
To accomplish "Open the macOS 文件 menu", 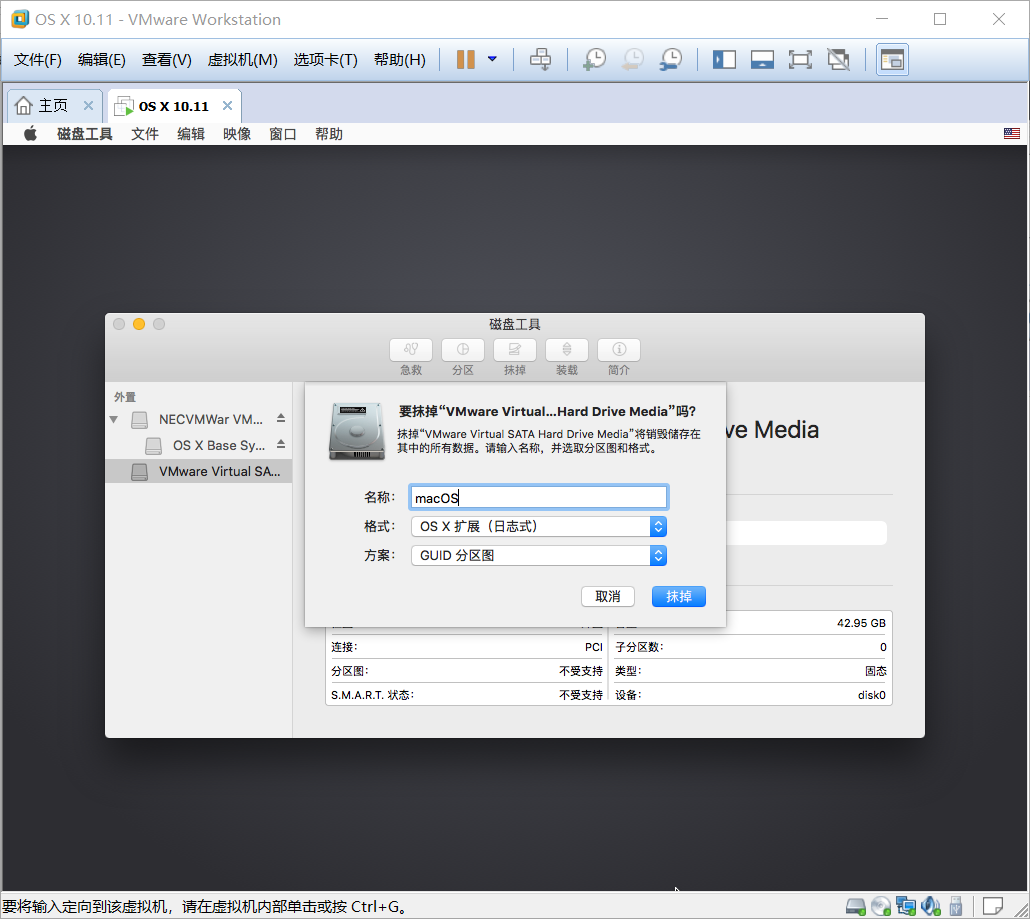I will point(145,134).
